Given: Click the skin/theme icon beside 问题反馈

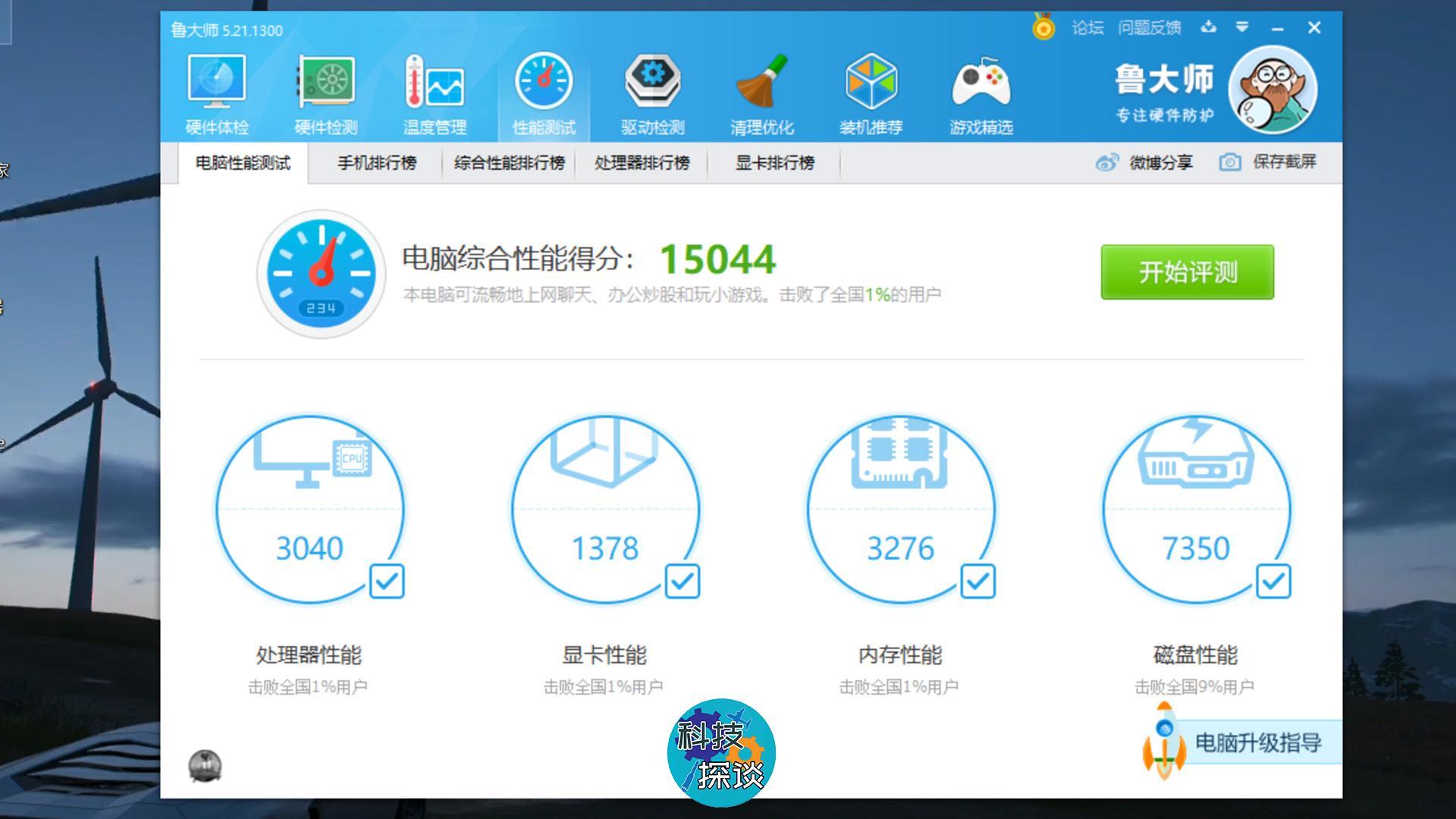Looking at the screenshot, I should point(1209,27).
